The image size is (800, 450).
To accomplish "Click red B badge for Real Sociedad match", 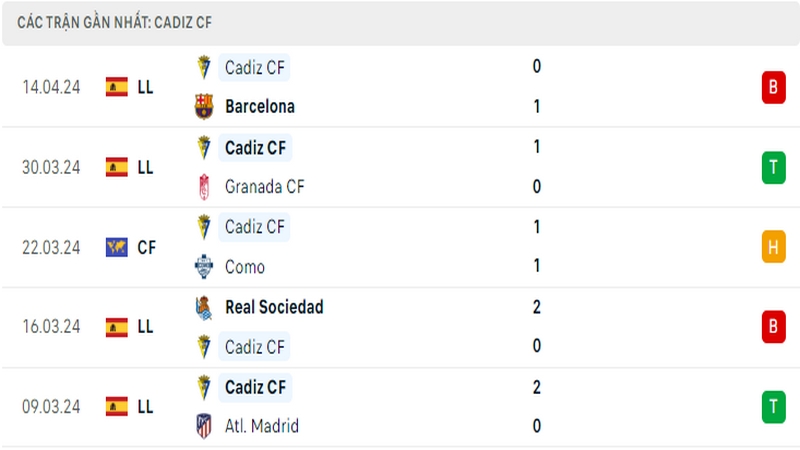I will click(773, 327).
